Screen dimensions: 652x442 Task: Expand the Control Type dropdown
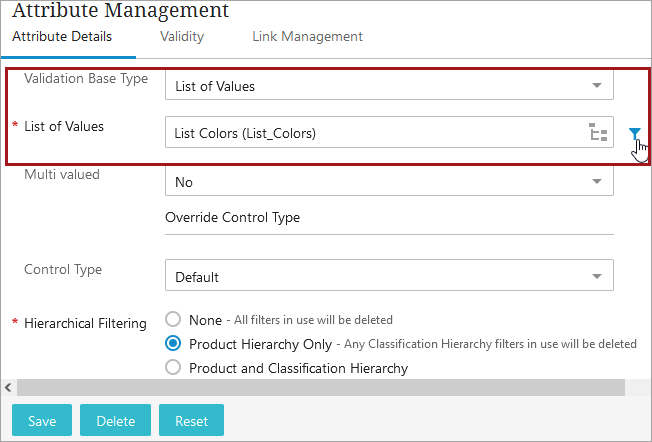click(x=389, y=275)
